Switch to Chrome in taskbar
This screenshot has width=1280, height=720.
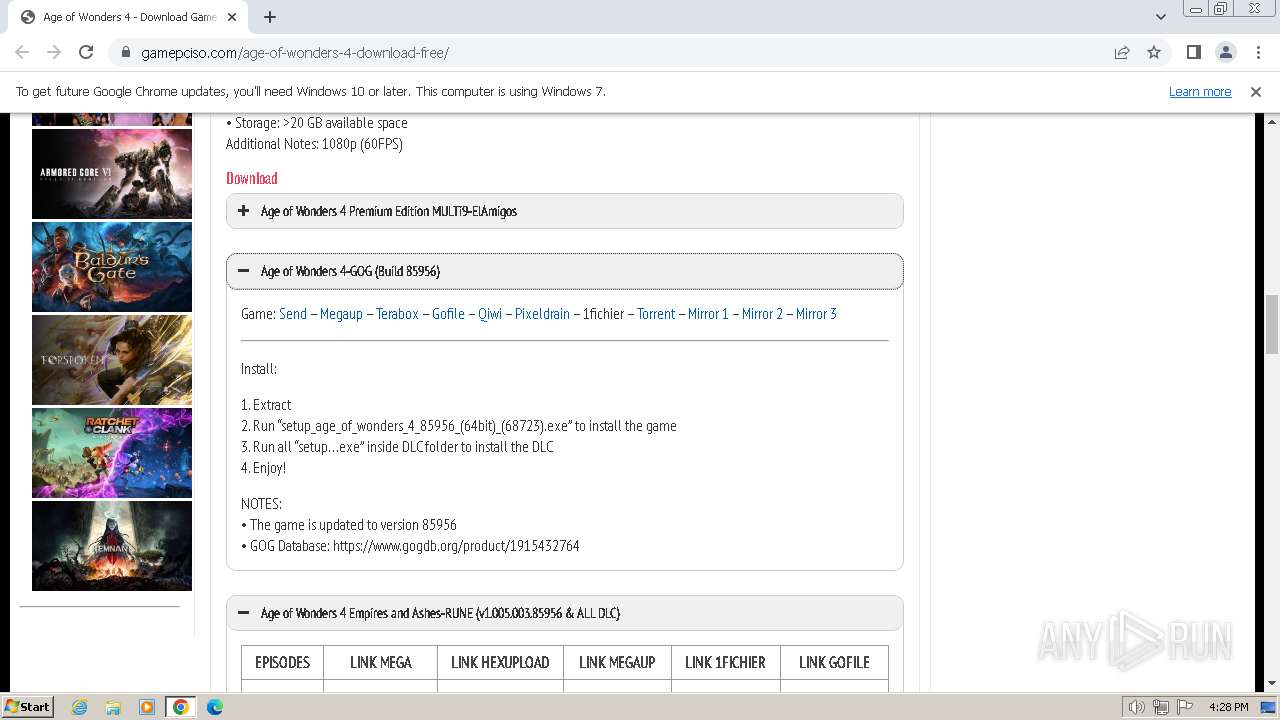point(181,707)
